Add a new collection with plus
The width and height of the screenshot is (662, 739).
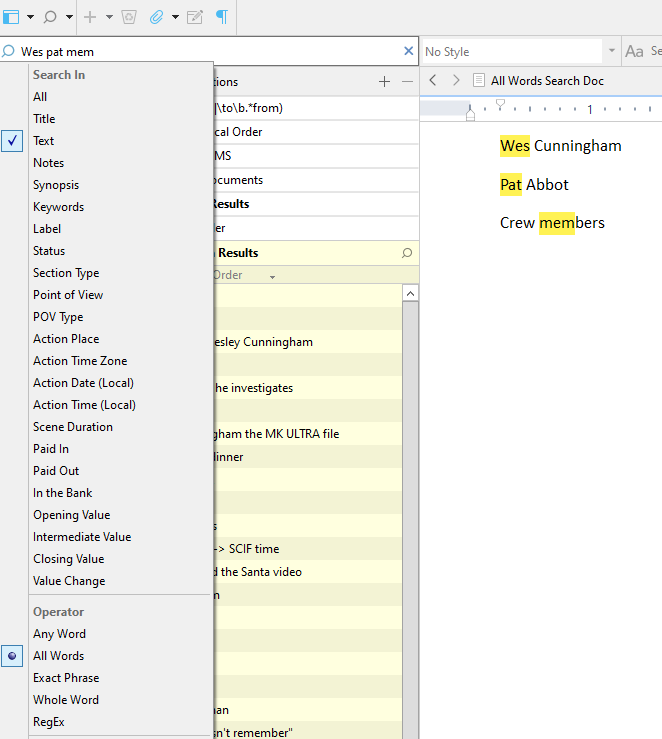[384, 82]
